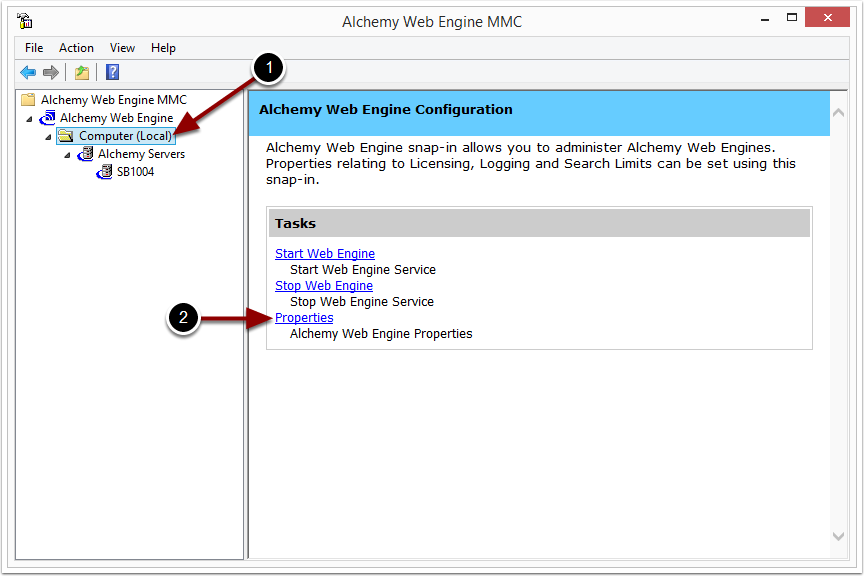Click the Alchemy Web Engine MMC root folder icon
Image resolution: width=864 pixels, height=576 pixels.
(28, 100)
